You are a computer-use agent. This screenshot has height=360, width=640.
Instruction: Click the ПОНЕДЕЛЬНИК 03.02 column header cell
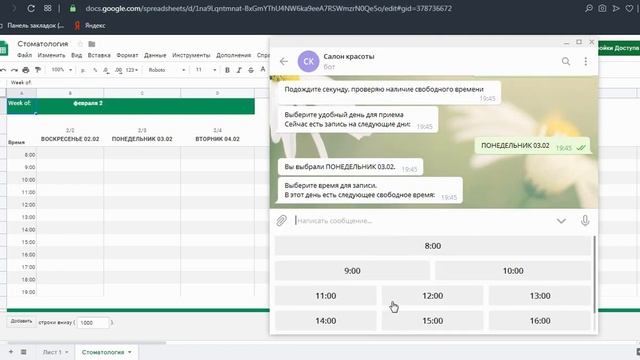[x=142, y=139]
